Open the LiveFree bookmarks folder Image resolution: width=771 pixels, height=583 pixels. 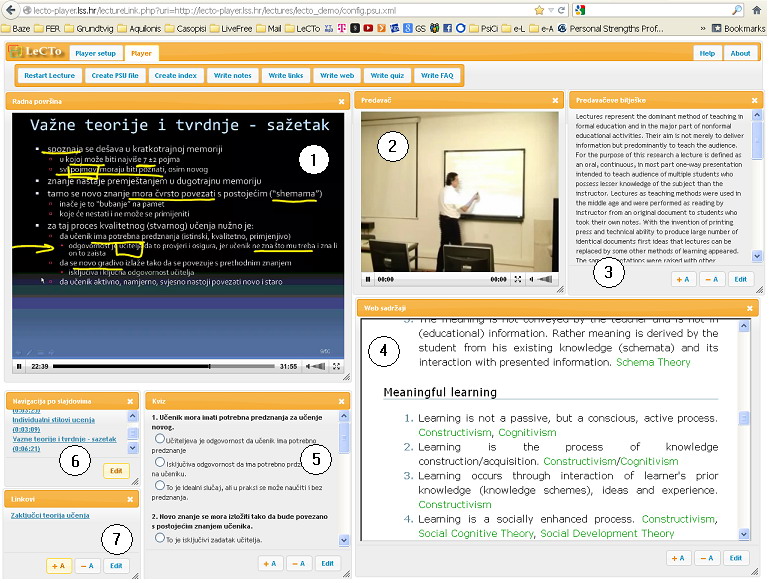(x=231, y=29)
